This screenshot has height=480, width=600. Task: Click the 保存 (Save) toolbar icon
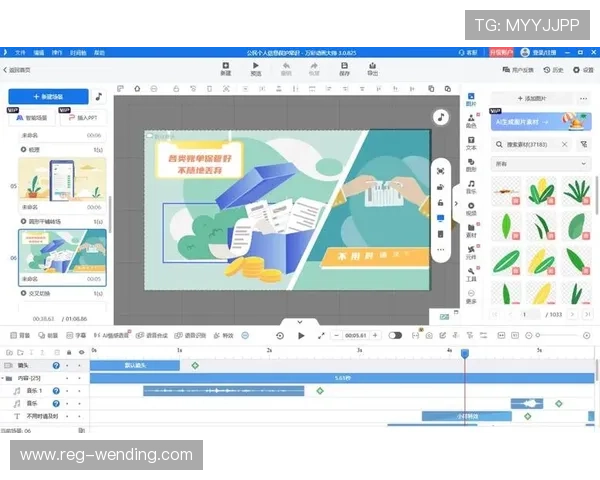pyautogui.click(x=344, y=68)
